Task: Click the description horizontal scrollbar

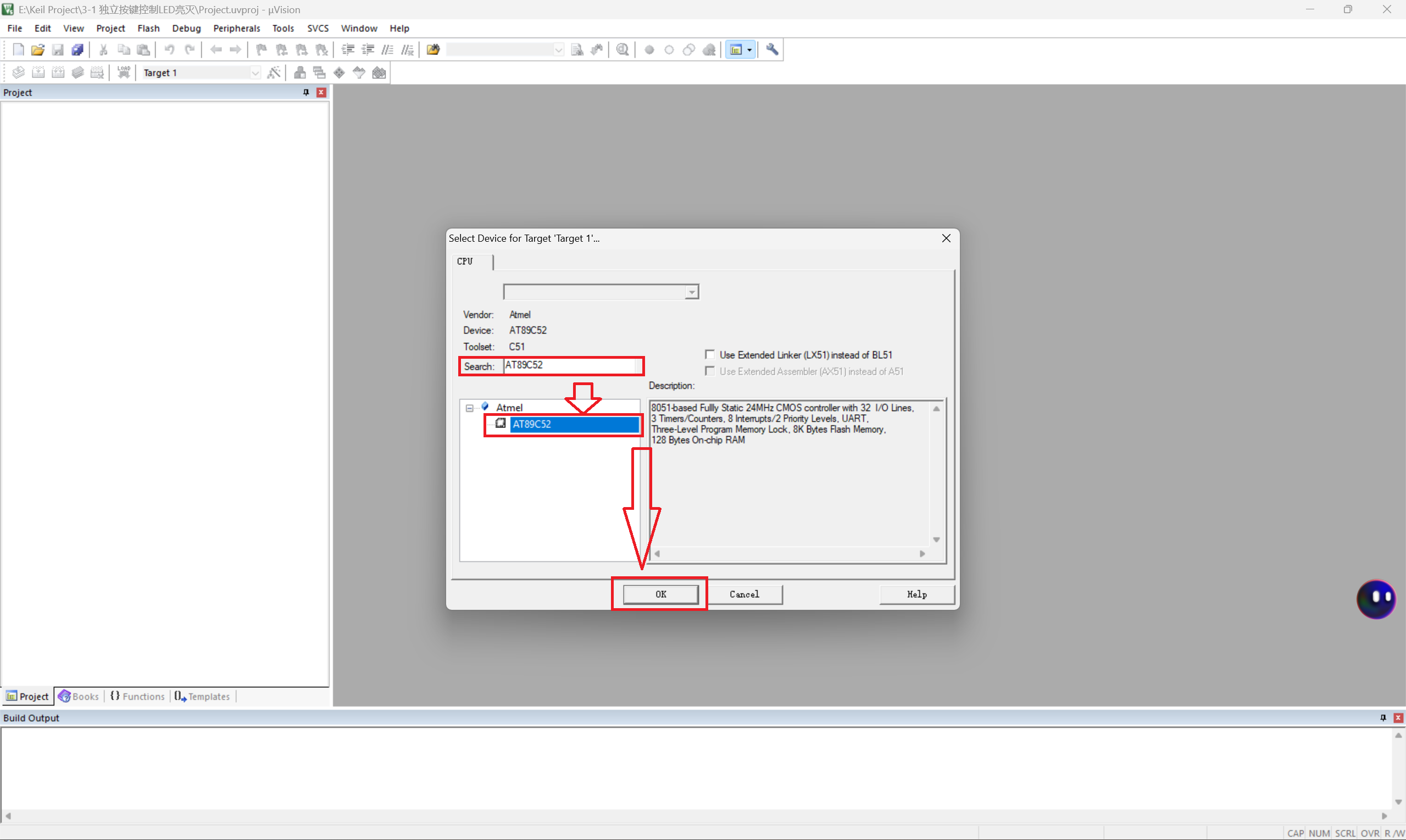Action: 789,554
